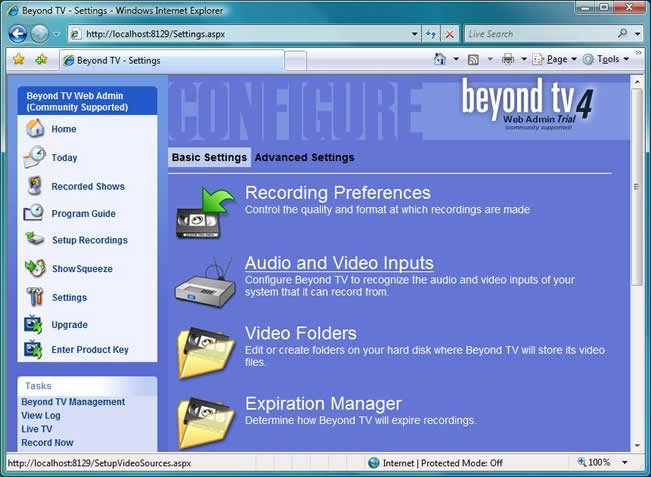Click the Live Search input box
The height and width of the screenshot is (477, 651).
click(541, 34)
